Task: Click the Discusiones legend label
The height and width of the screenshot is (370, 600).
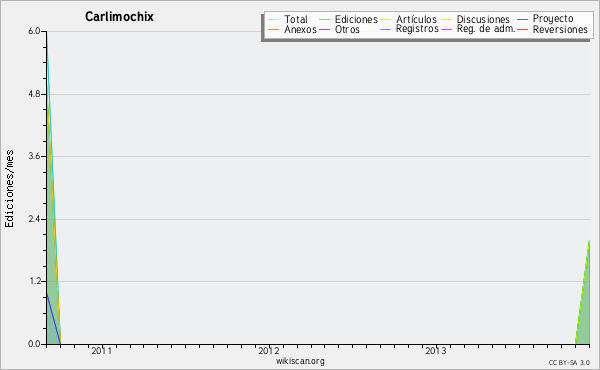Action: (x=483, y=19)
